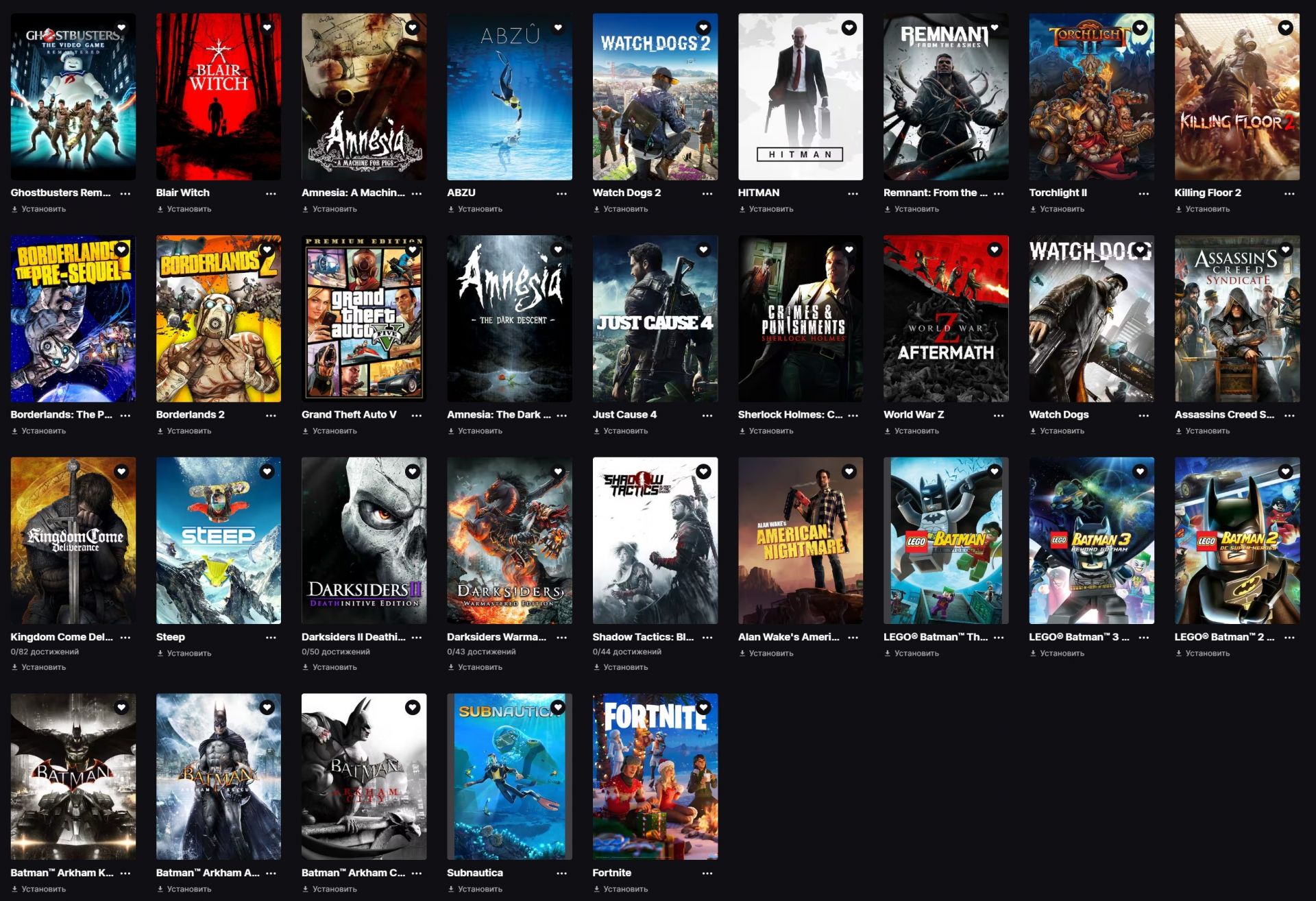Toggle favorite heart on HITMAN cover
1316x901 pixels.
tap(849, 27)
